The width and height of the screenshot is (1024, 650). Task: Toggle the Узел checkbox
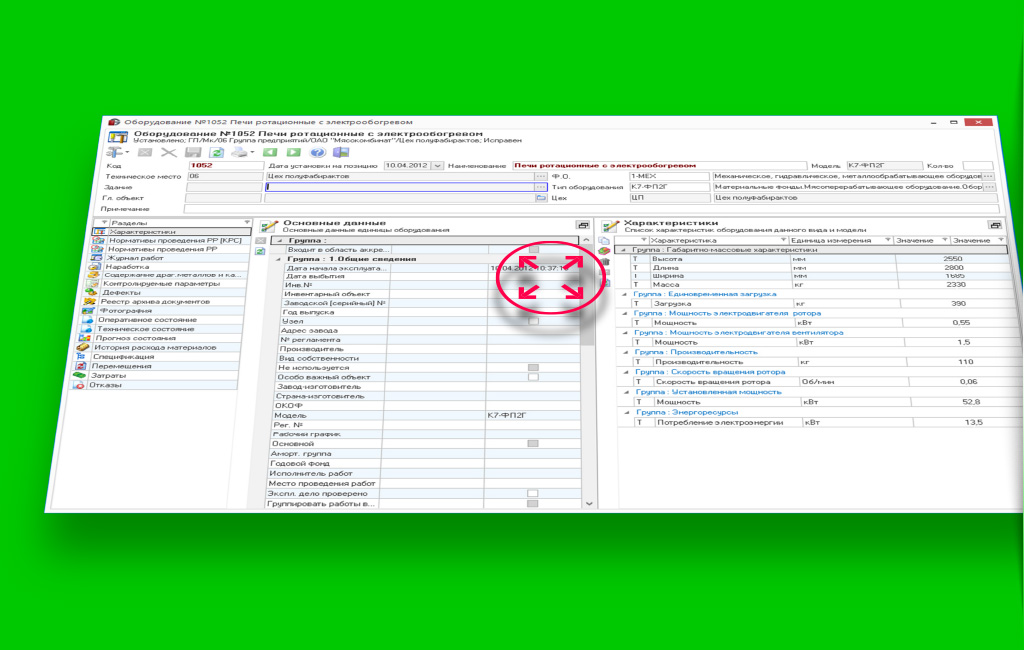coord(534,321)
